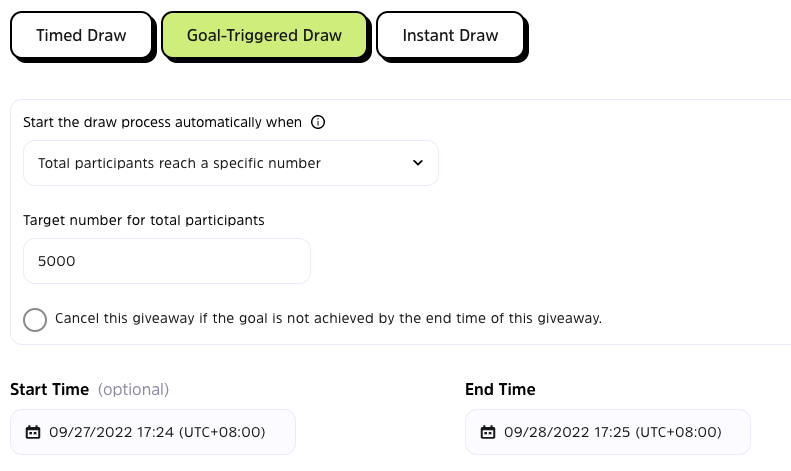
Task: Open the 'Total participants reach a specific number' dropdown
Action: click(230, 163)
